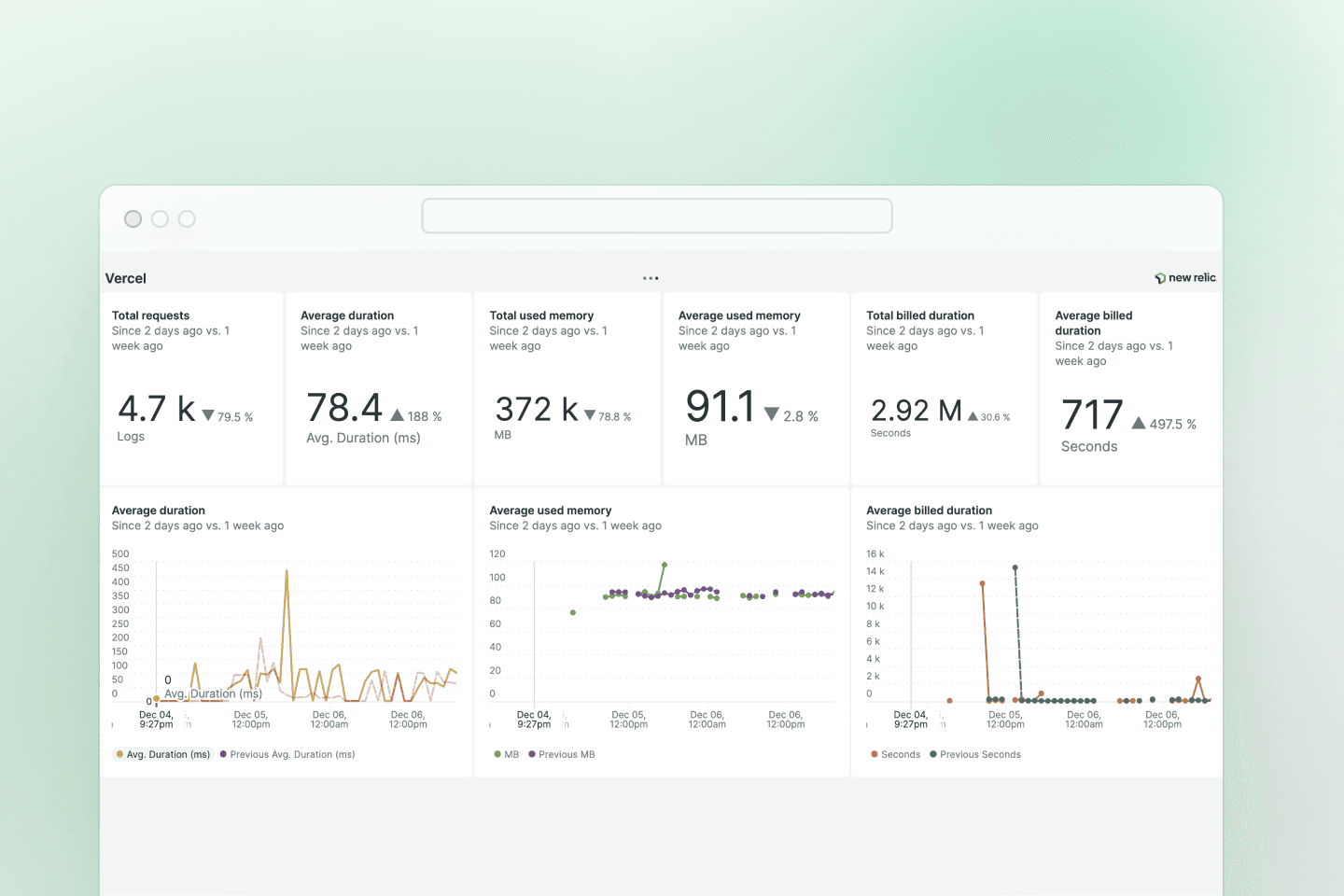The height and width of the screenshot is (896, 1344).
Task: Click the up arrow beside 30.6 % in Total billed duration
Action: tap(973, 417)
